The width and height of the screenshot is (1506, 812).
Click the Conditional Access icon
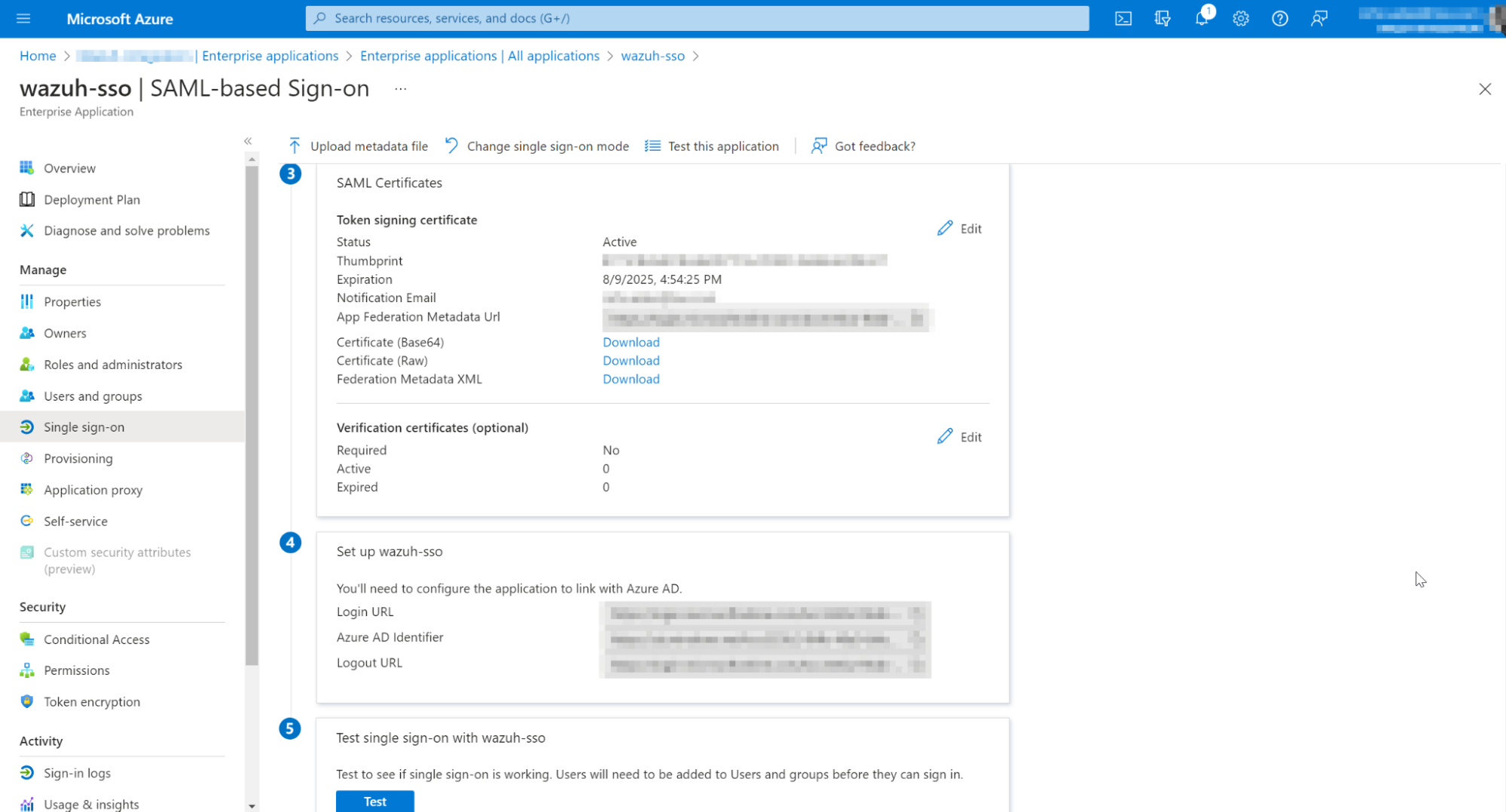point(27,639)
